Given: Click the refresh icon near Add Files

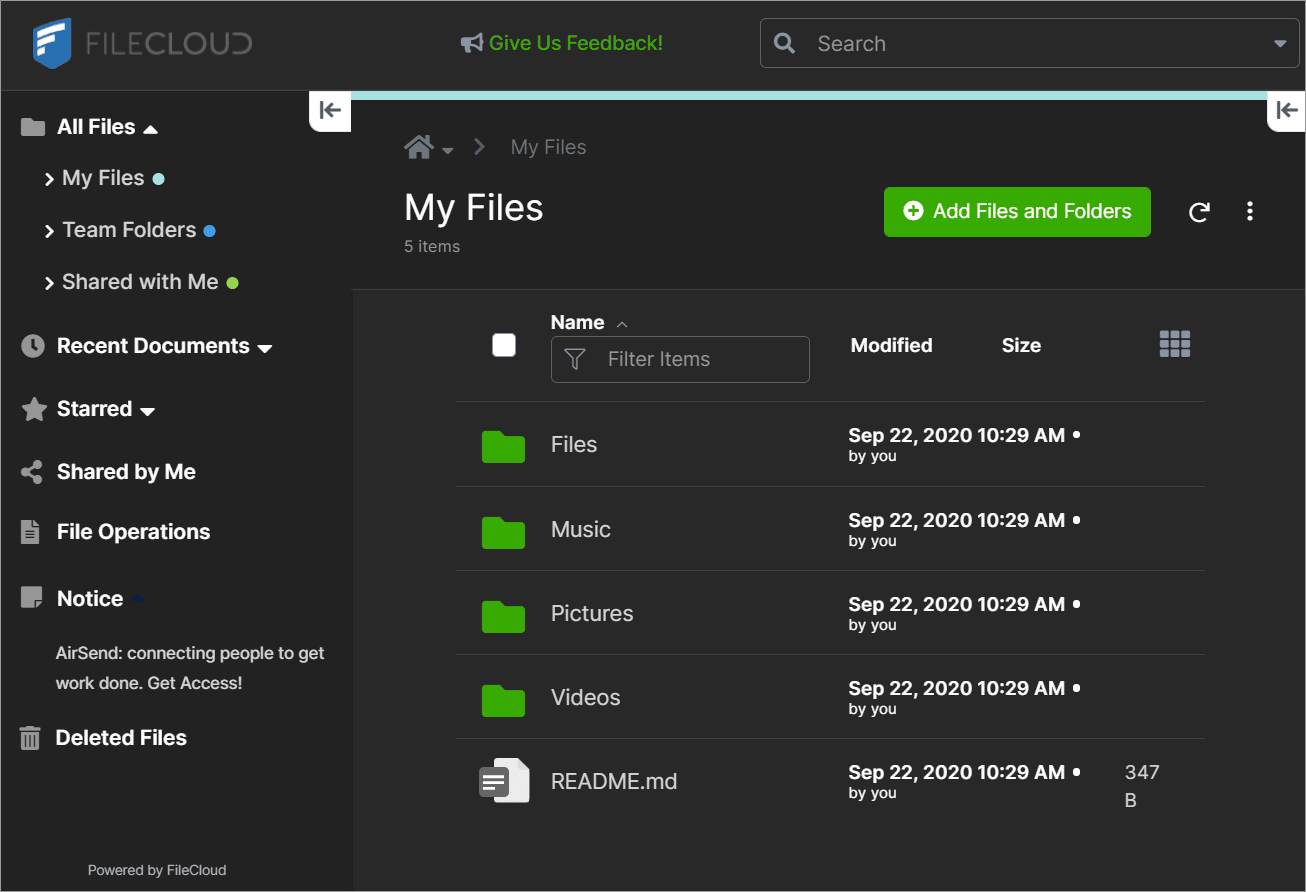Looking at the screenshot, I should coord(1199,211).
